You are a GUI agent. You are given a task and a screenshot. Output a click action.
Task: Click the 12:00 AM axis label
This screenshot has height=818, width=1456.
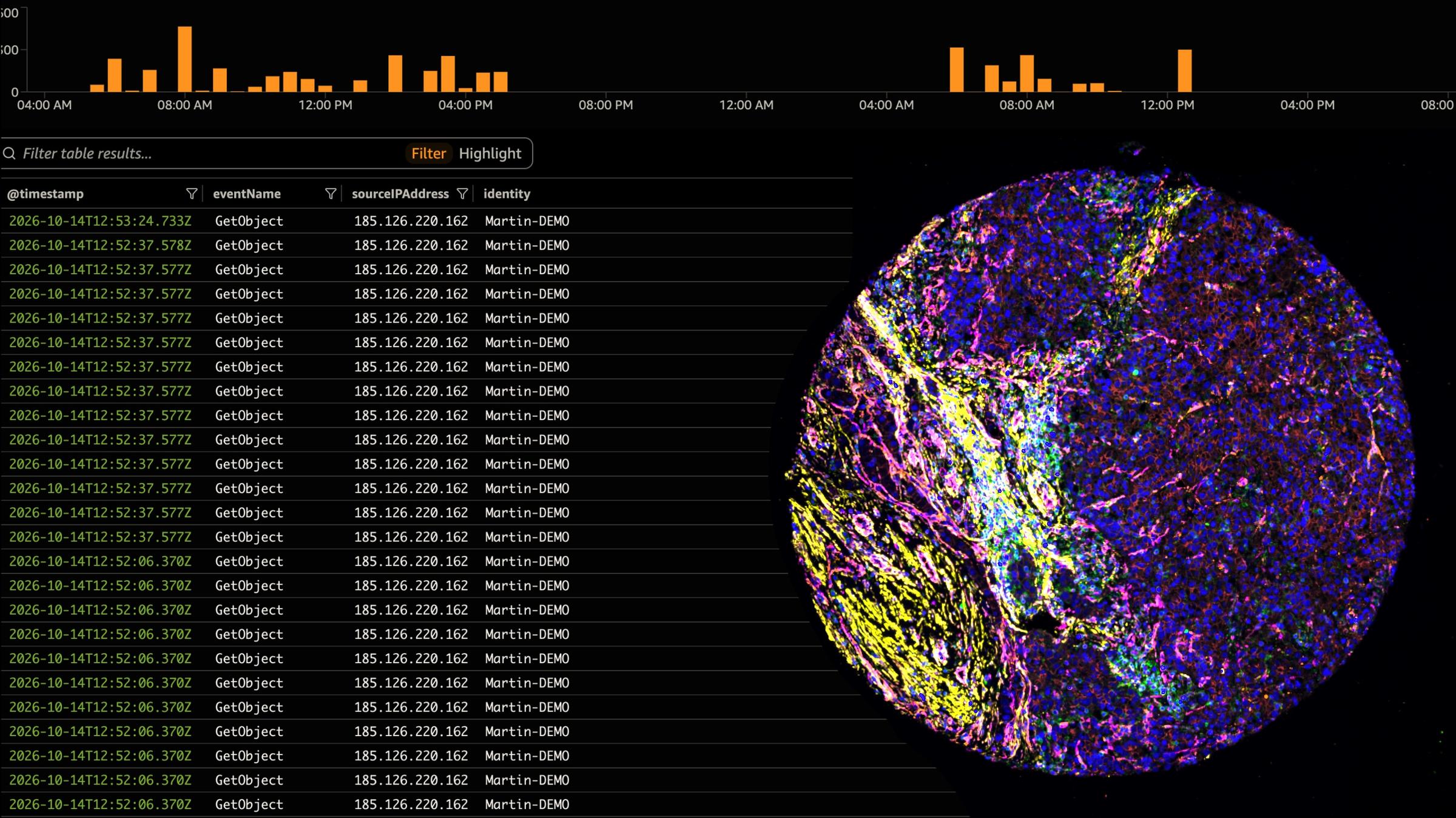tap(746, 105)
